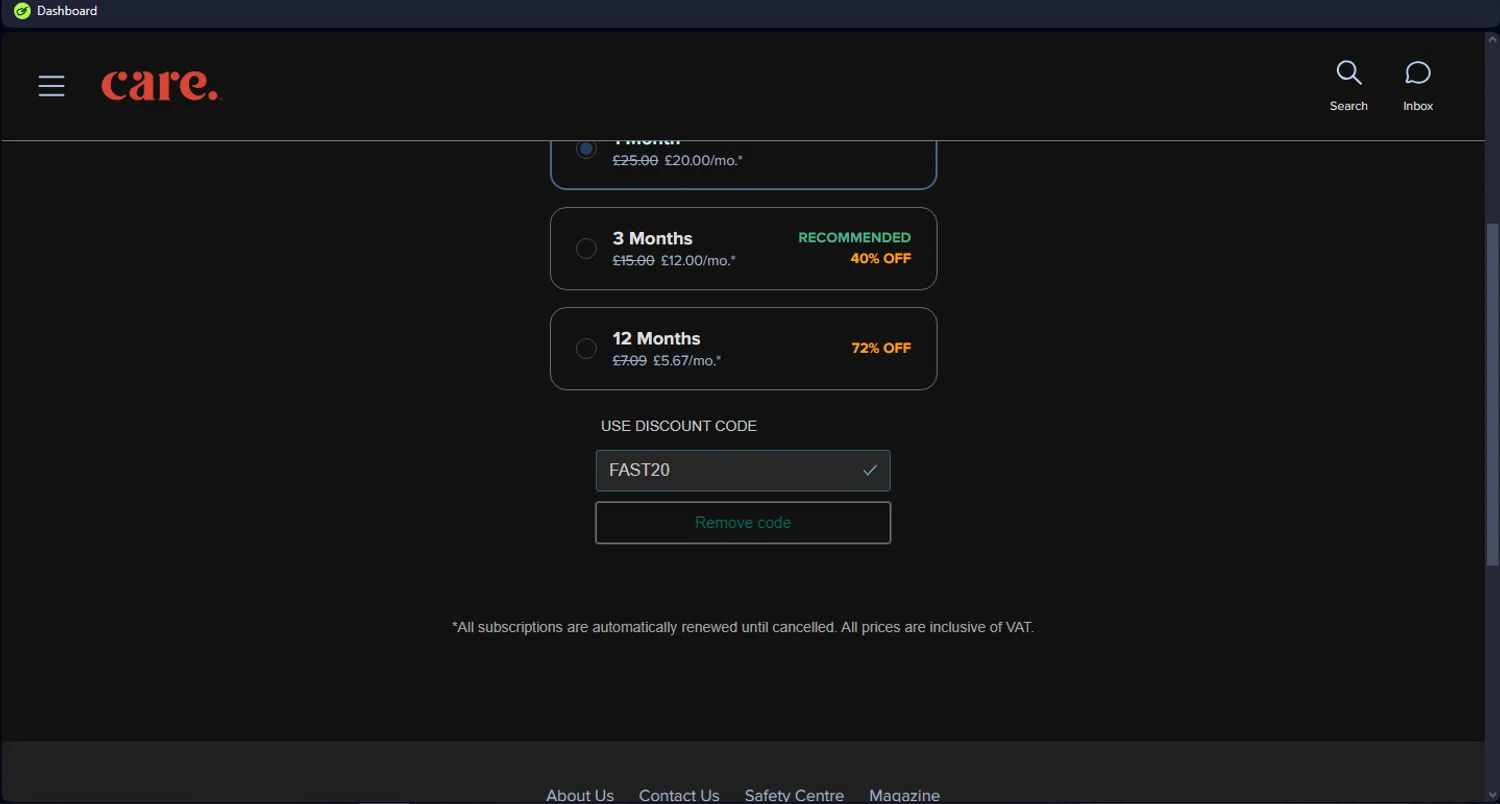Go to the Care. logo homepage

[x=161, y=85]
